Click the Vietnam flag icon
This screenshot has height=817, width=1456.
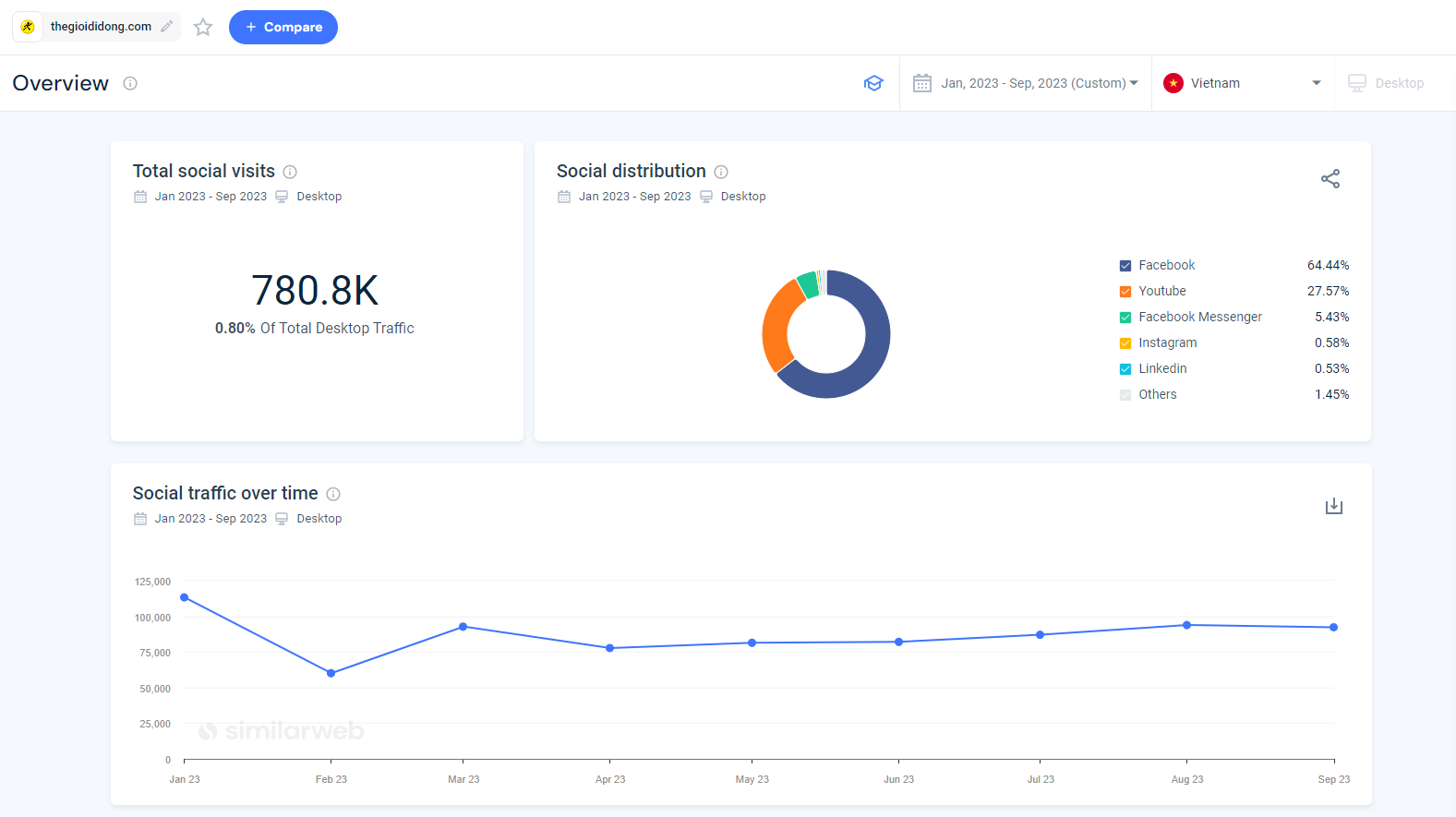point(1173,83)
